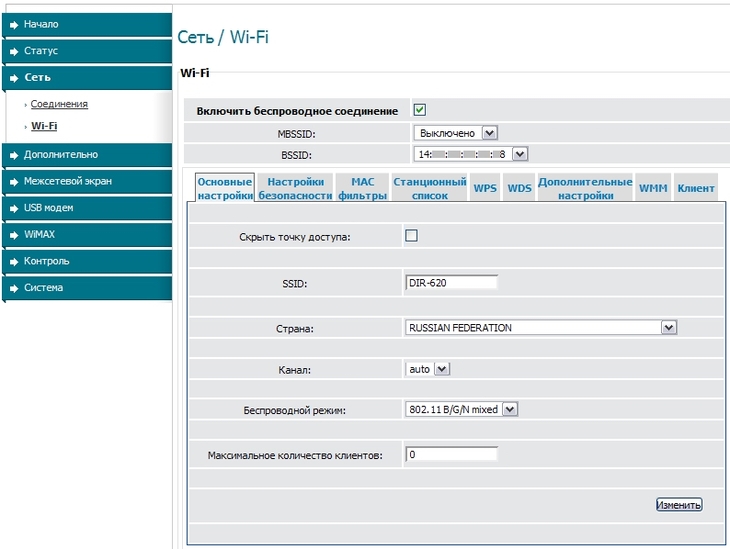730x549 pixels.
Task: Collapse the Сеть menu section
Action: (87, 77)
